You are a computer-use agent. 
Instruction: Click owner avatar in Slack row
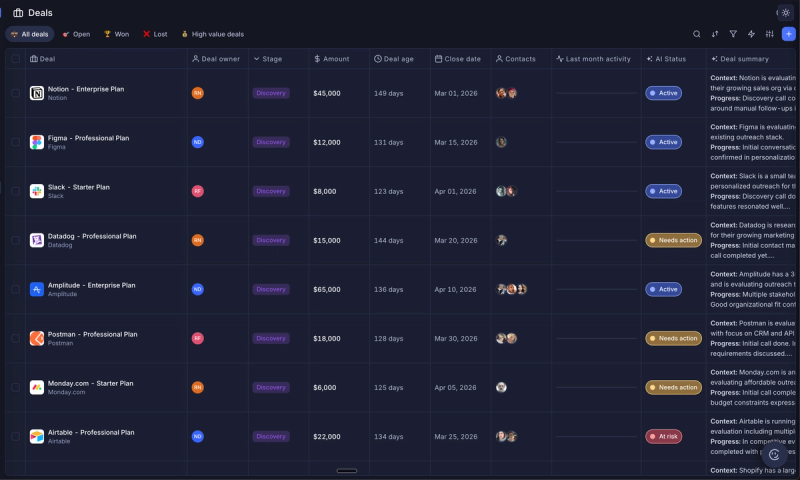point(197,191)
